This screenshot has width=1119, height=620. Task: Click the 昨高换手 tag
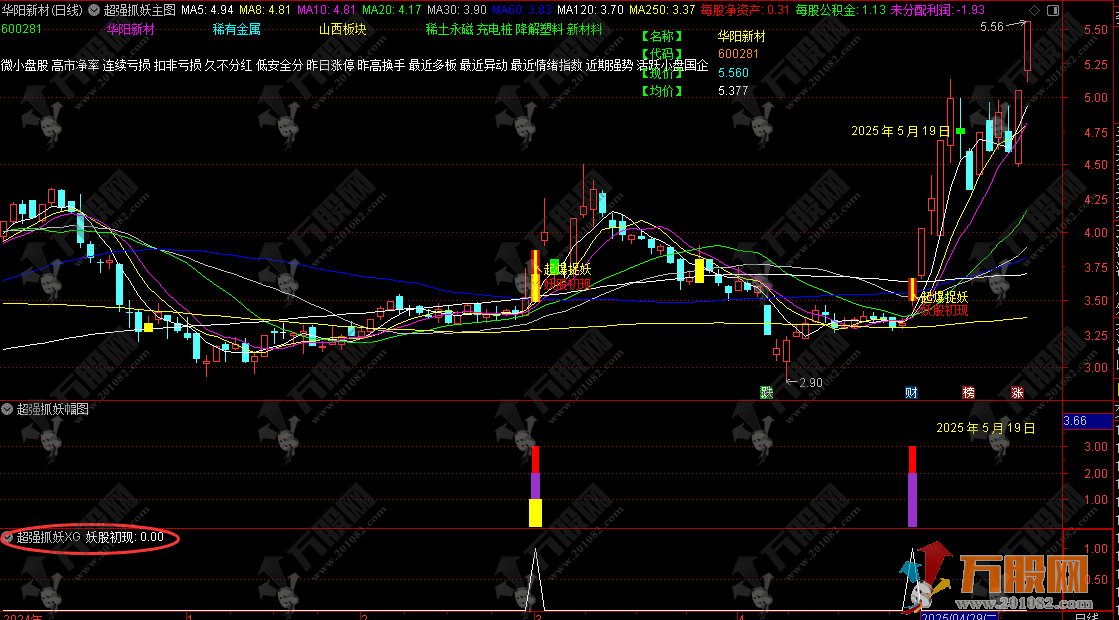(382, 66)
